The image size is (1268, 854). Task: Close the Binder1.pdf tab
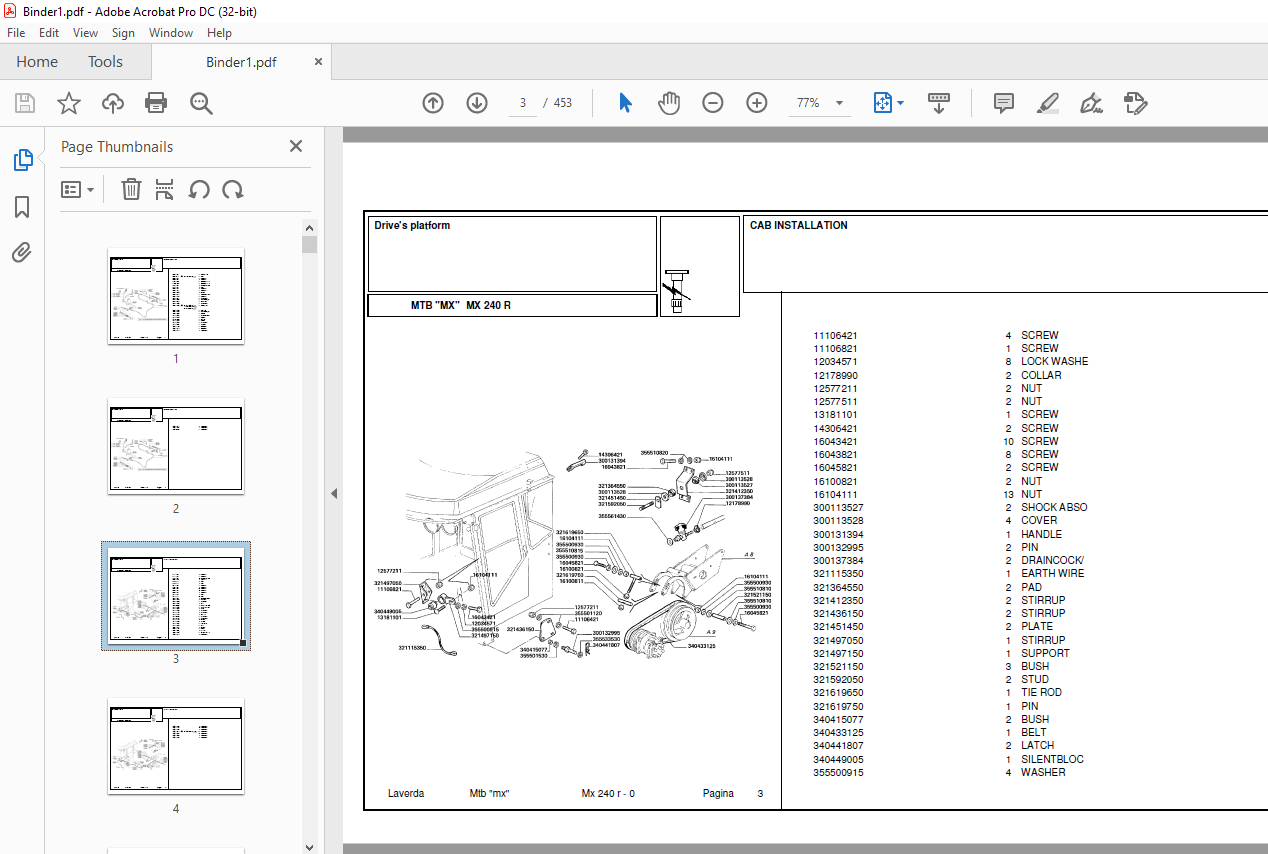coord(319,61)
